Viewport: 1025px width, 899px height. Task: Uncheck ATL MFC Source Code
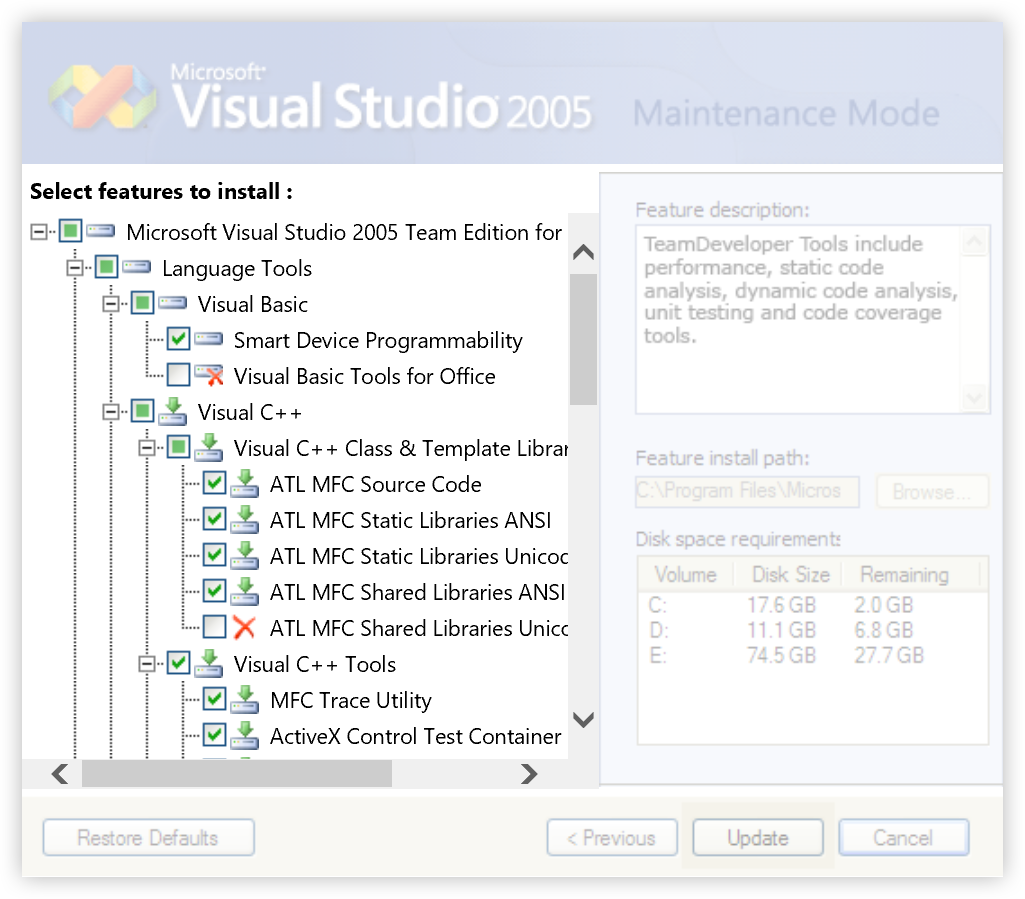click(x=214, y=483)
